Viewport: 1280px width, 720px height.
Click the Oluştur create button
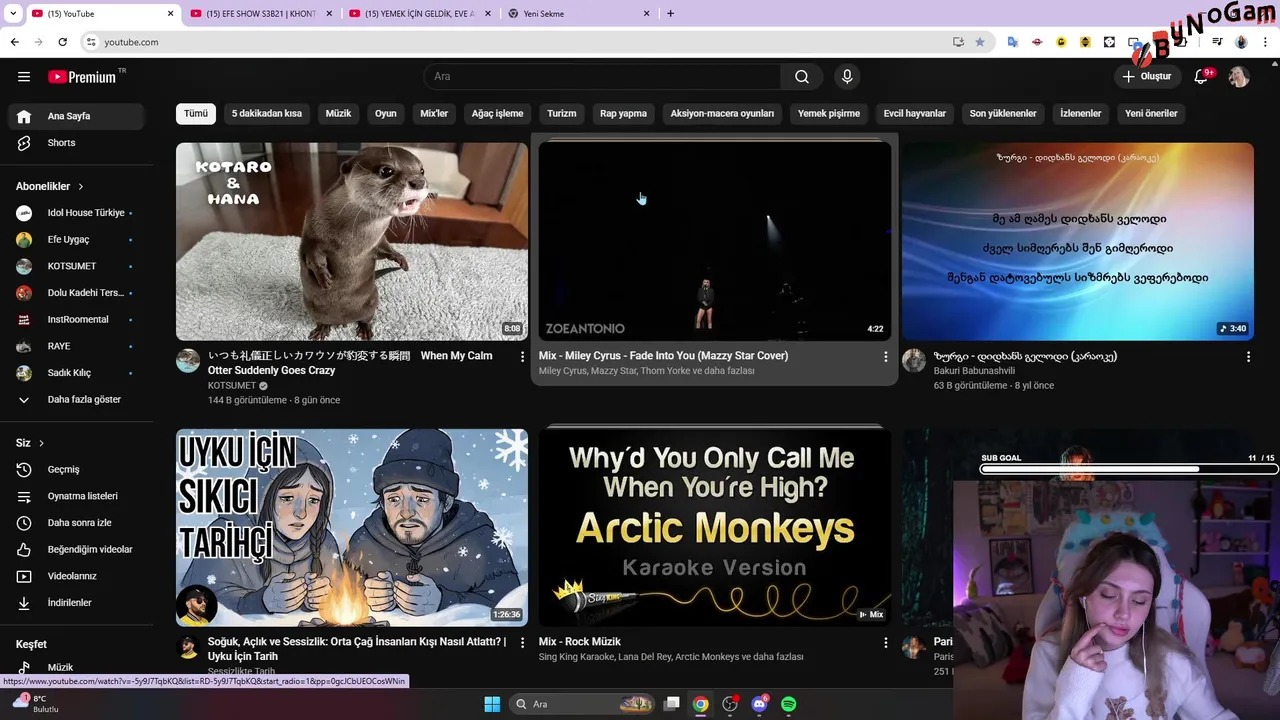point(1146,77)
